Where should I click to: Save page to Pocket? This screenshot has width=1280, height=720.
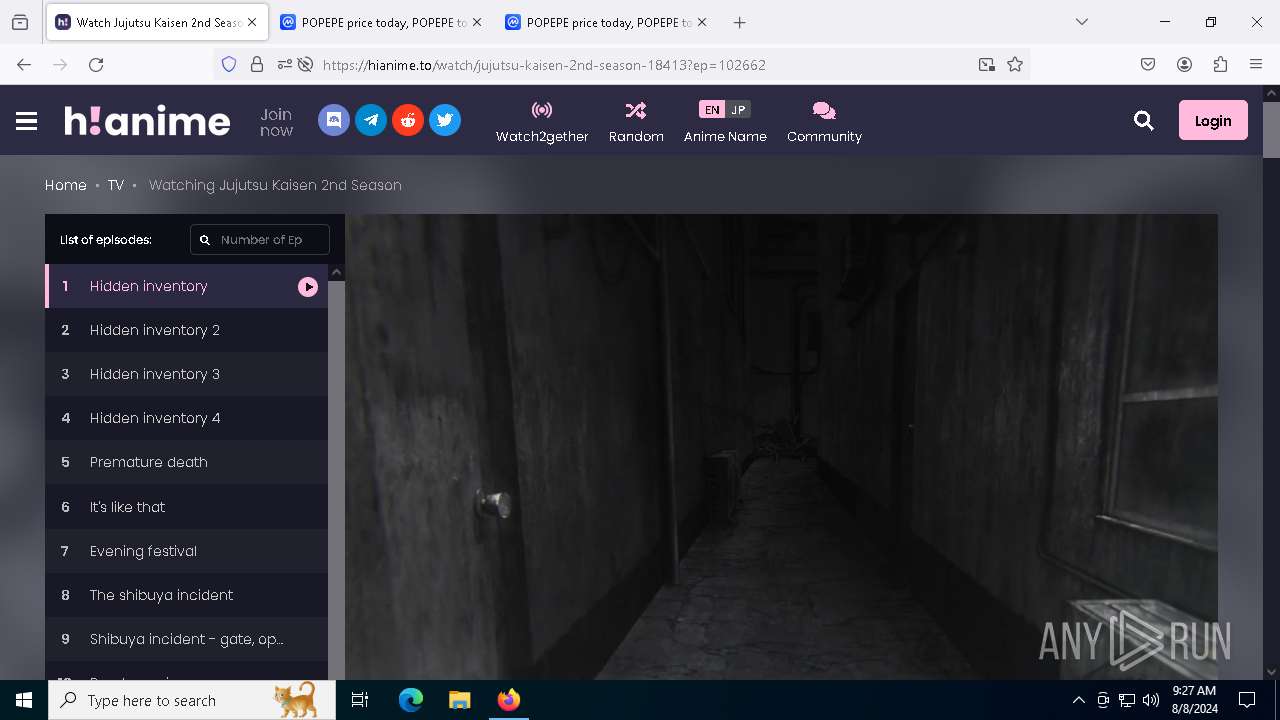pyautogui.click(x=1148, y=64)
